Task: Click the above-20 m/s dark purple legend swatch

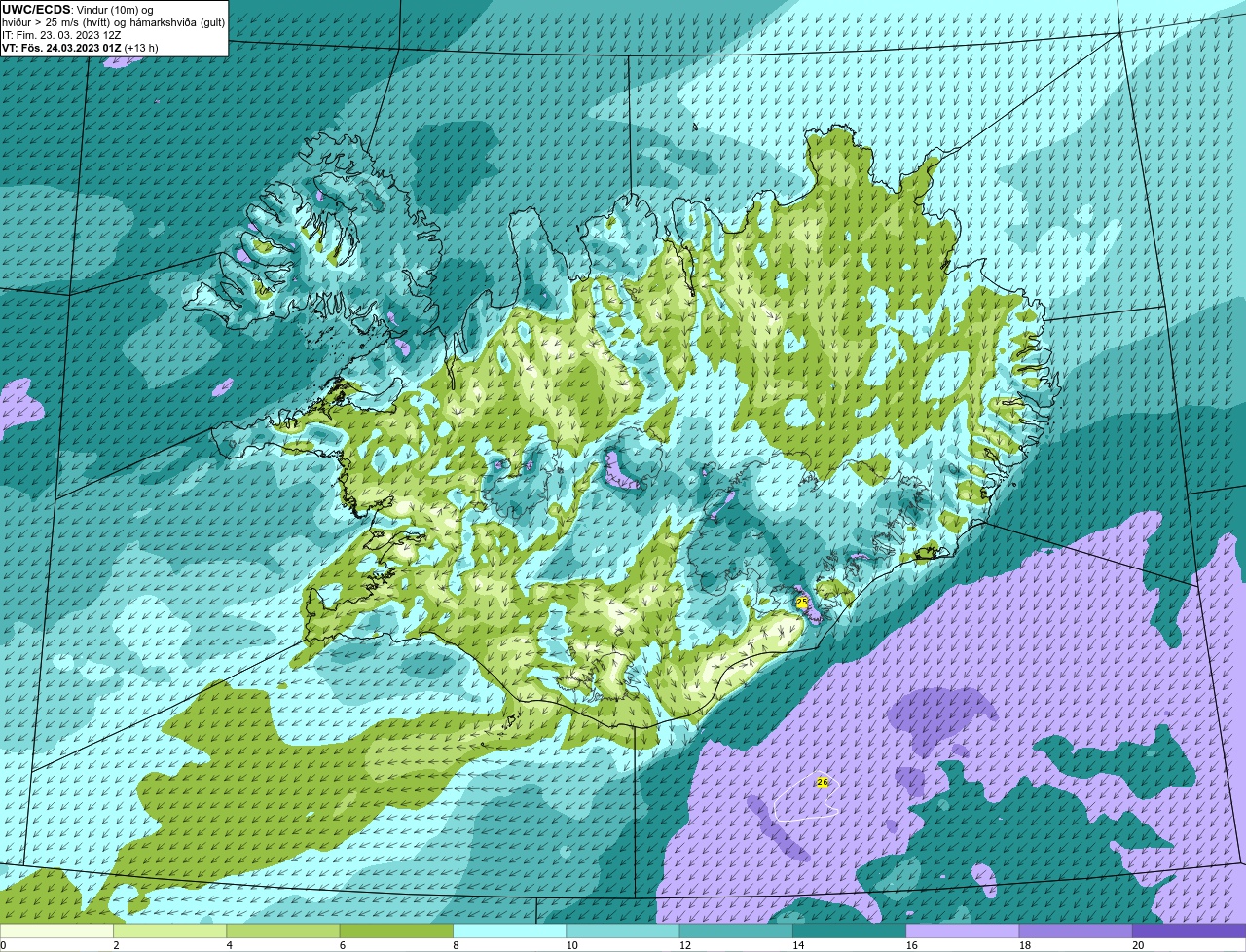Action: 1189,932
